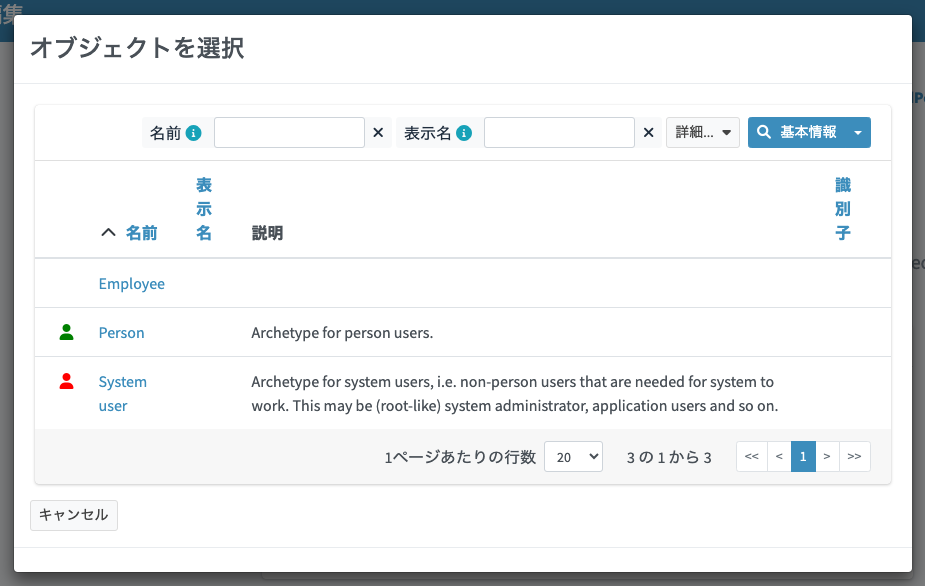Click the info icon next to 表示名
Image resolution: width=925 pixels, height=586 pixels.
464,133
